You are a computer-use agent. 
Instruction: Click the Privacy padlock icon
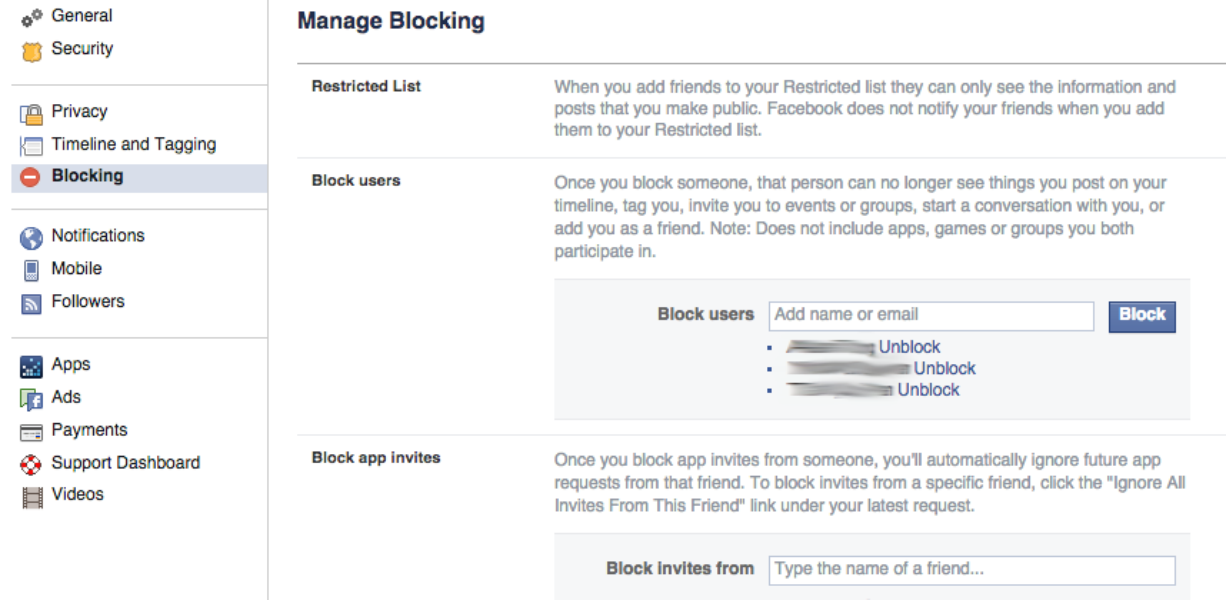pyautogui.click(x=31, y=113)
